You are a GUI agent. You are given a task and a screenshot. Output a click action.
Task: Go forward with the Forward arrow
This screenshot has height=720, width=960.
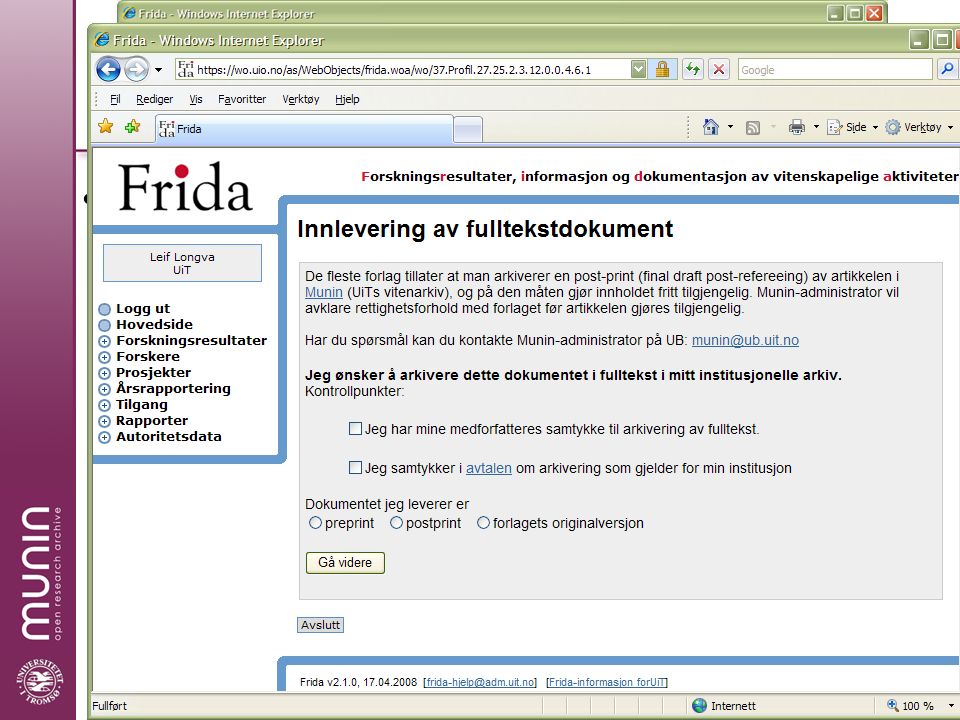pyautogui.click(x=136, y=69)
